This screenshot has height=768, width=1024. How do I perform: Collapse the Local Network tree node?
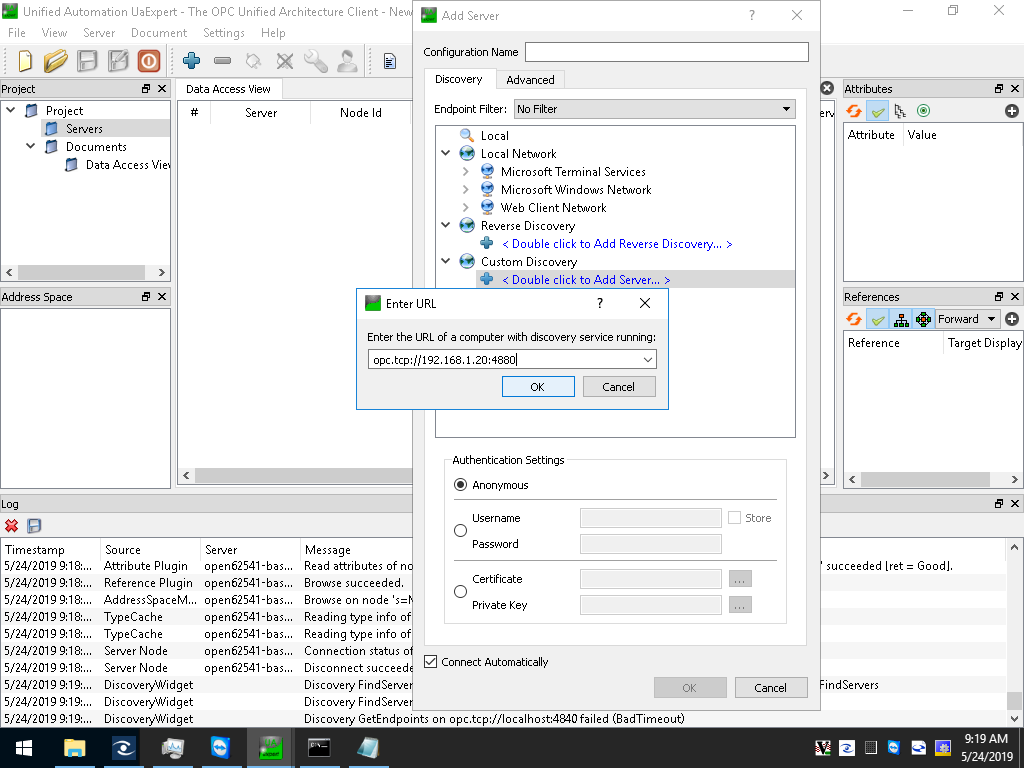(x=446, y=153)
